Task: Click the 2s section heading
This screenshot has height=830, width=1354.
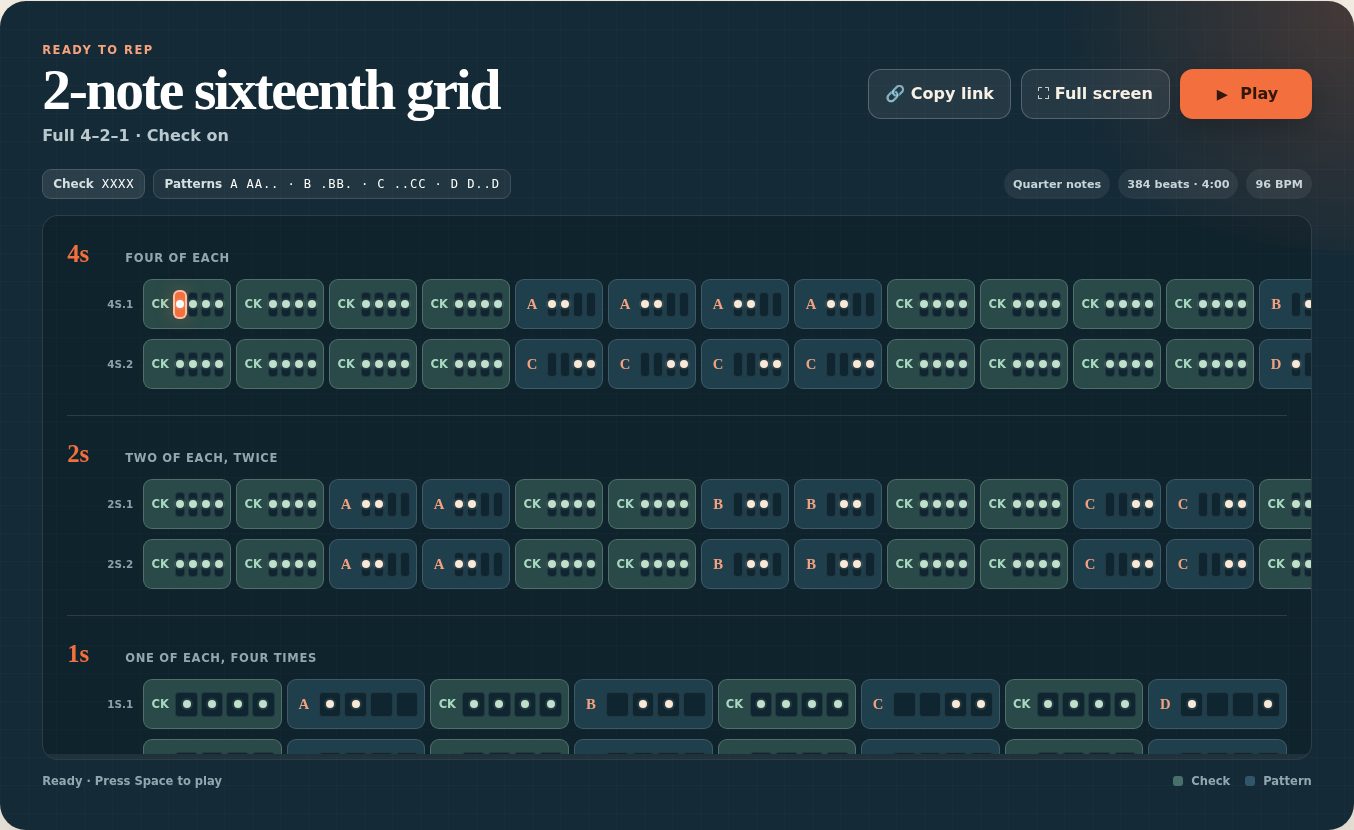Action: point(78,454)
